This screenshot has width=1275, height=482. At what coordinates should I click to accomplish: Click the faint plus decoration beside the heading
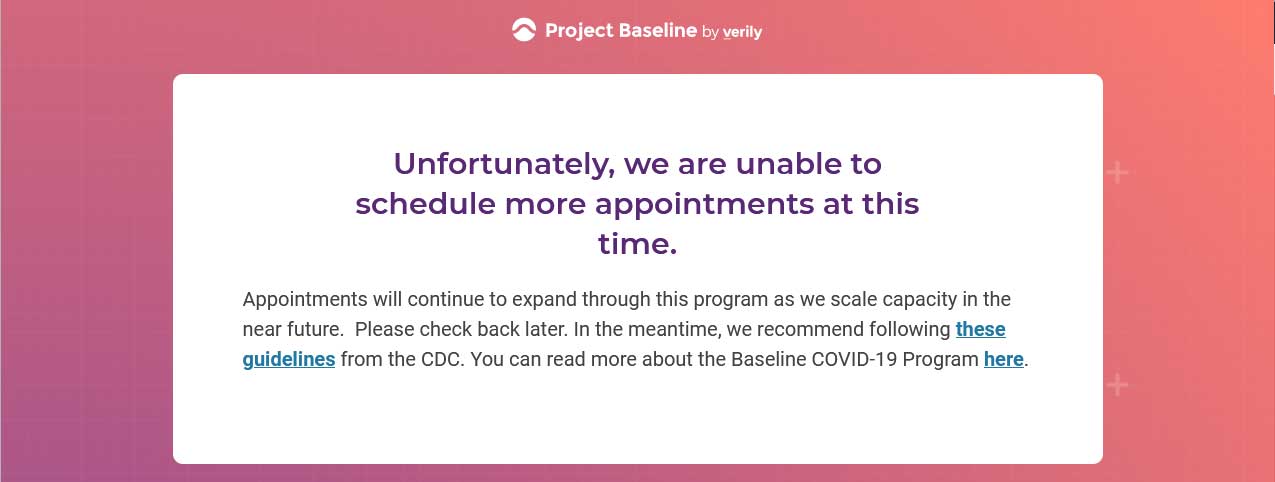[1118, 173]
